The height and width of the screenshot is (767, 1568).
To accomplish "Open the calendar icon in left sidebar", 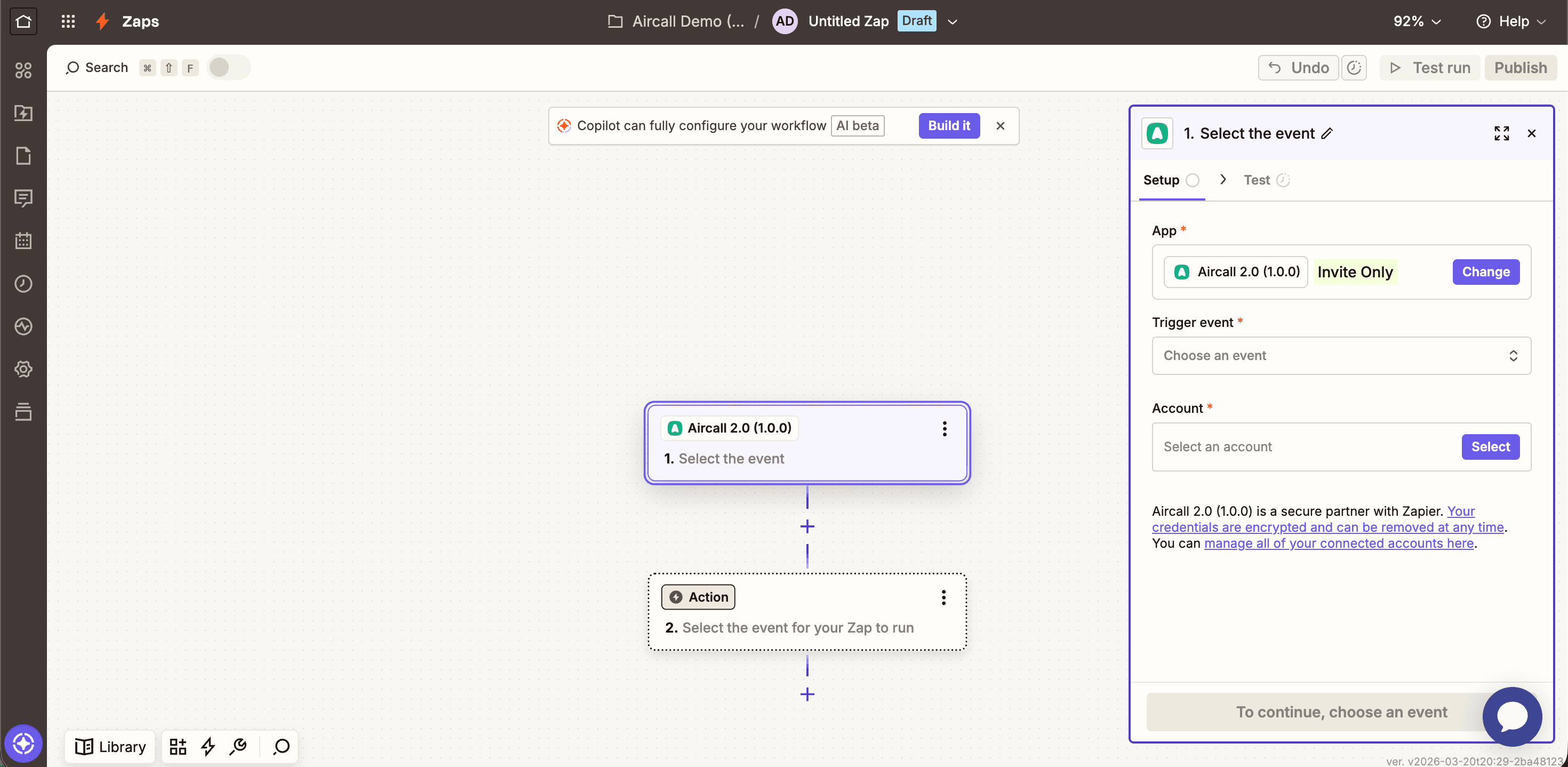I will 23,241.
